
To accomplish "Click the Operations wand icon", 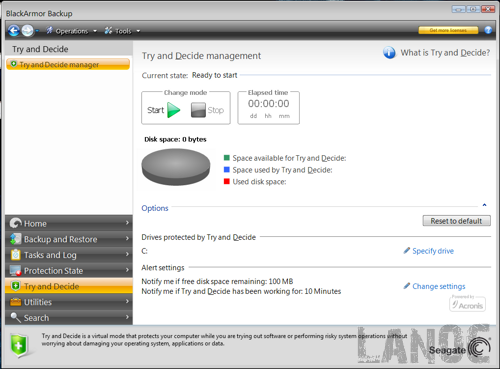I will (x=49, y=31).
